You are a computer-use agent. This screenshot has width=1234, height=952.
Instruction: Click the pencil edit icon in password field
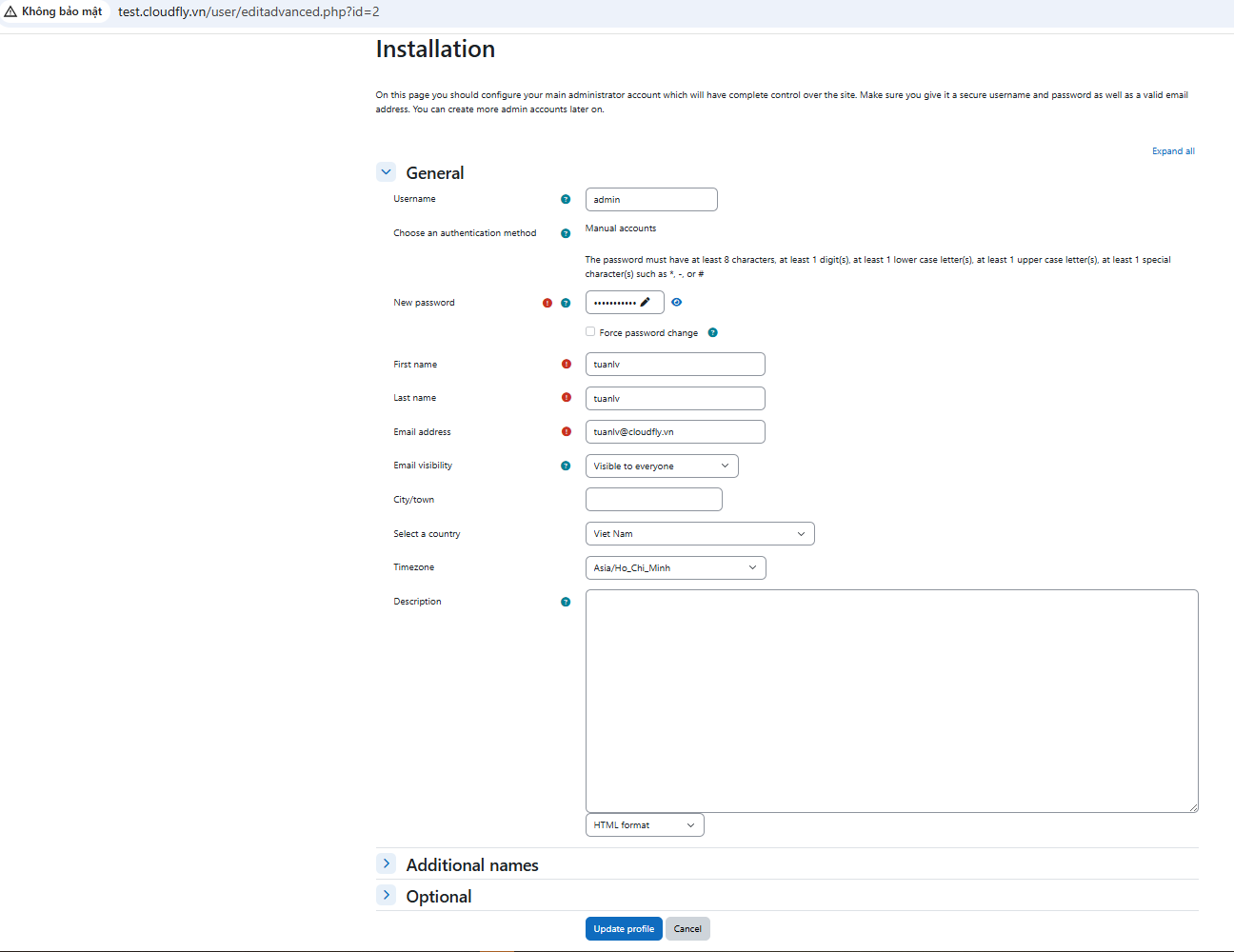pyautogui.click(x=645, y=302)
